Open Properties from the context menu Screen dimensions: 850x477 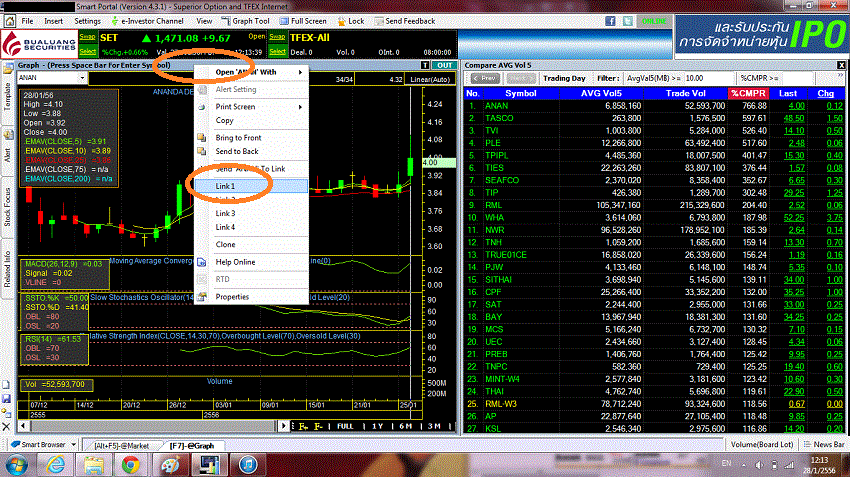(x=232, y=297)
